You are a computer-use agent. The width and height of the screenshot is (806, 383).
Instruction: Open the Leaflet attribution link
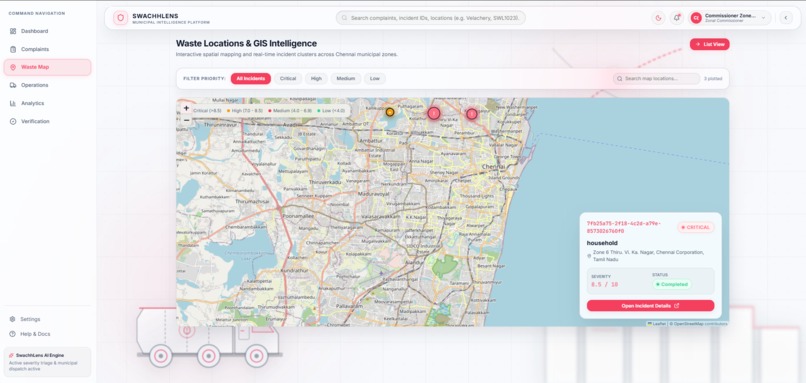[x=656, y=324]
